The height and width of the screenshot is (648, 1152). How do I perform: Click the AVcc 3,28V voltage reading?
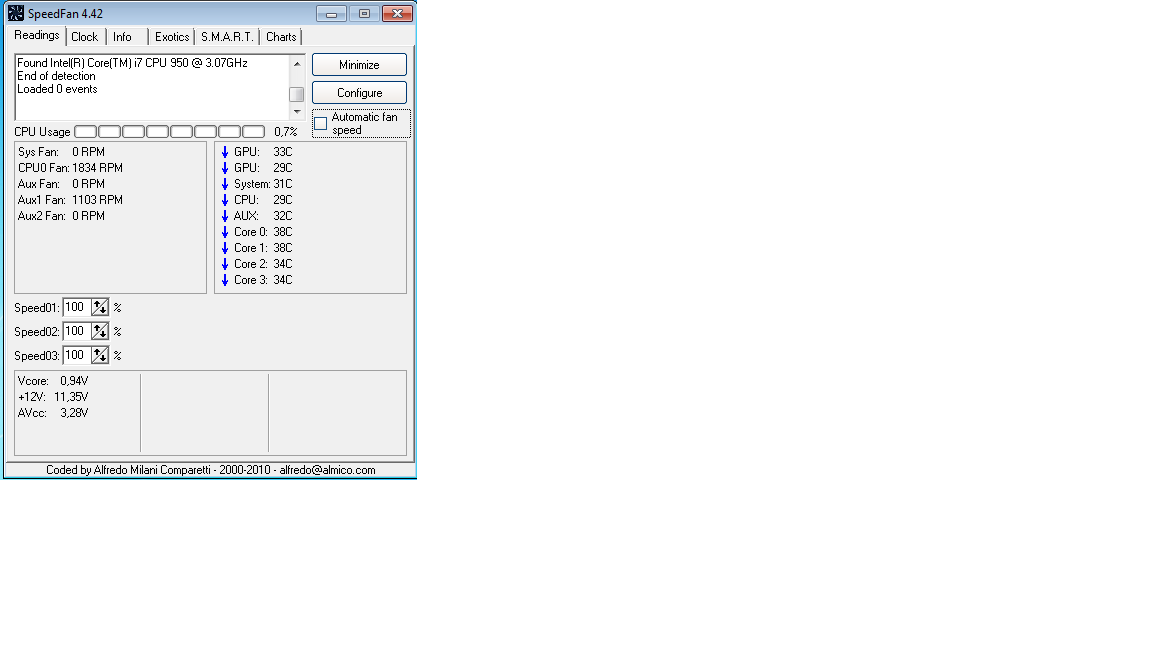coord(53,413)
